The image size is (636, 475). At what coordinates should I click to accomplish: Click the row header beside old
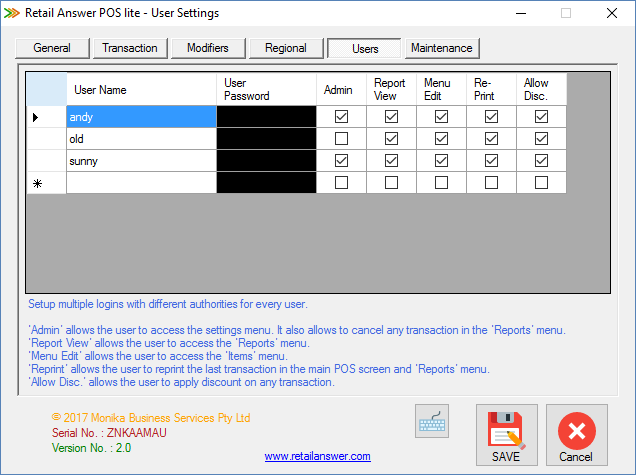pos(47,139)
